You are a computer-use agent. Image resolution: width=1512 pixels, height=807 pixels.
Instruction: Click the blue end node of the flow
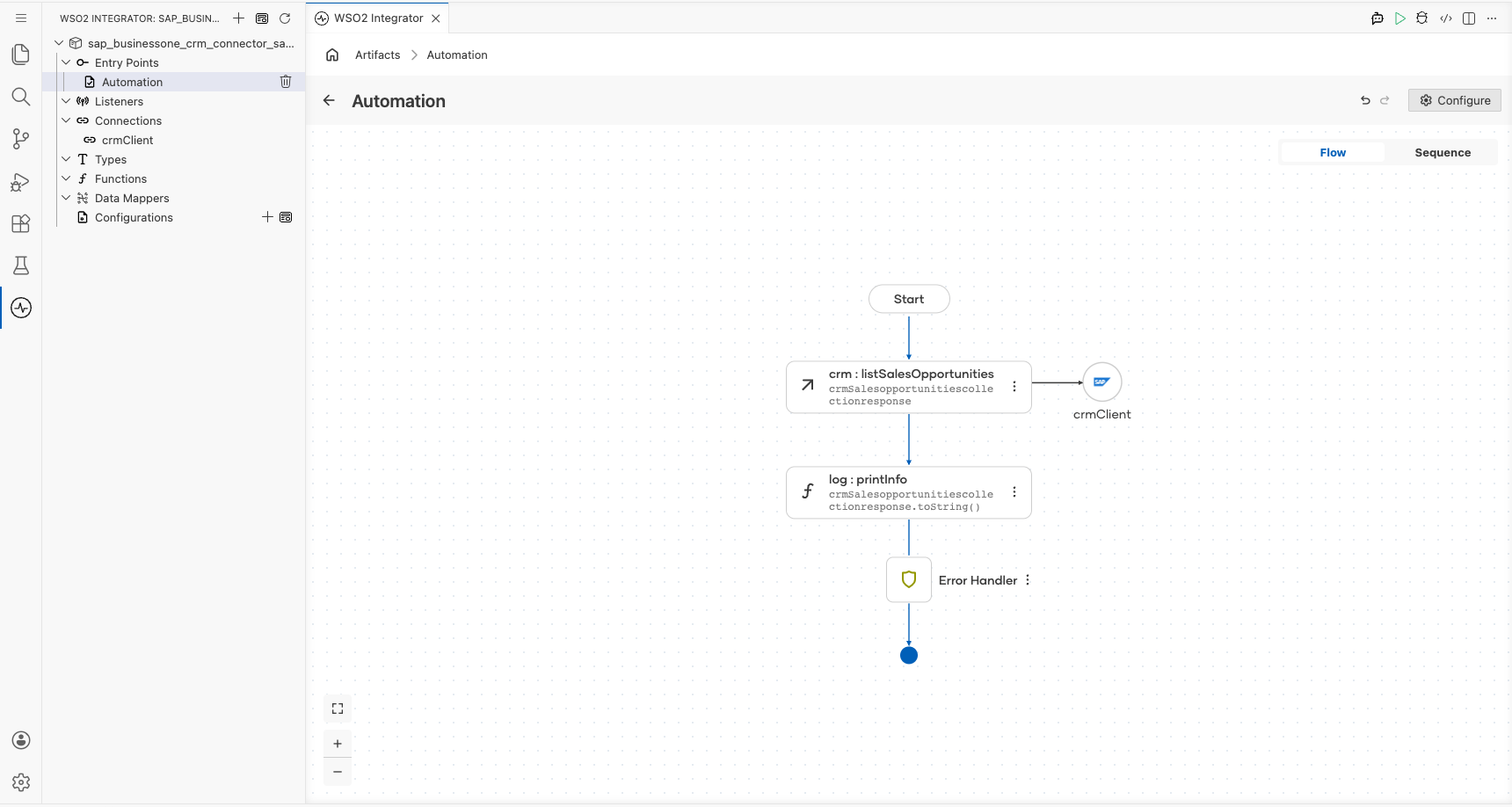(x=909, y=655)
